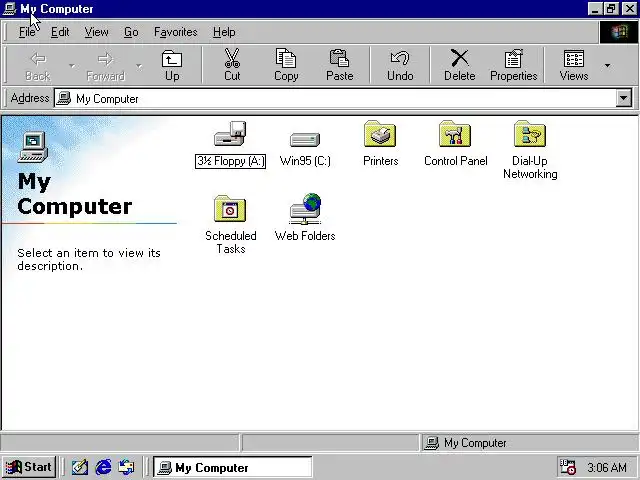Click the My Computer status bar zone
The image size is (640, 480).
pyautogui.click(x=530, y=443)
